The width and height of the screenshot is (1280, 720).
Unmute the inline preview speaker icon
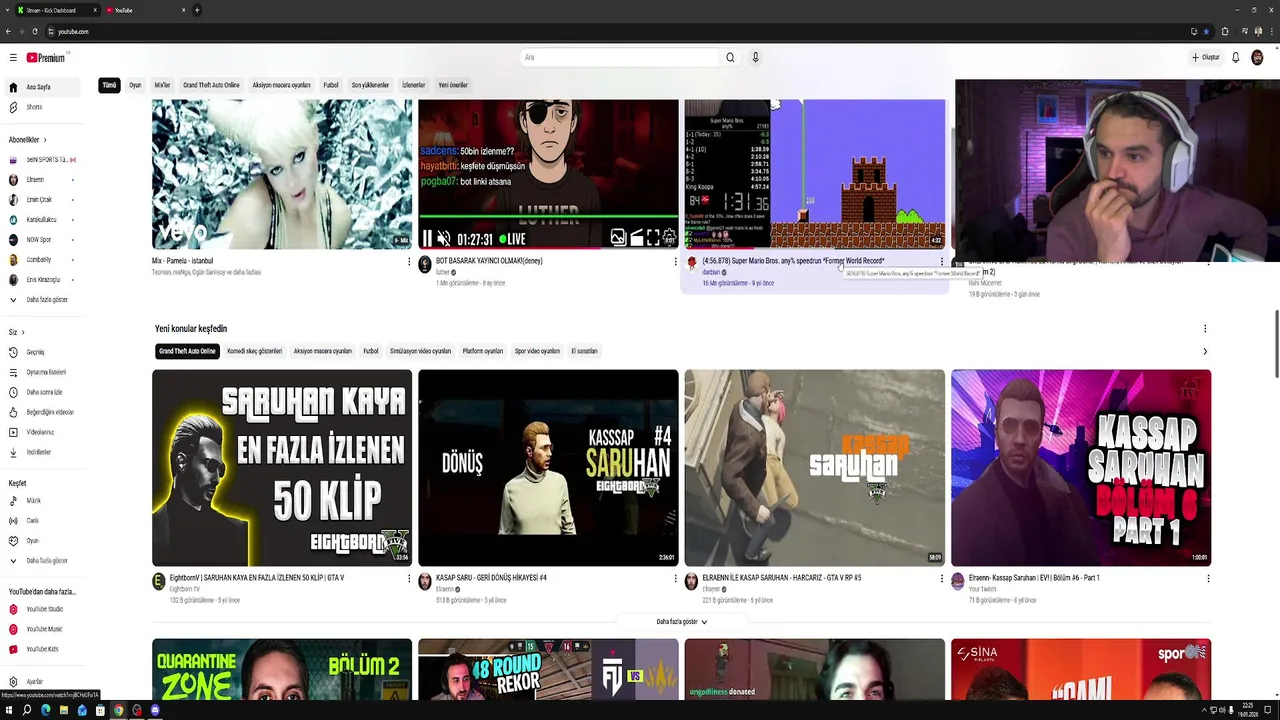(x=444, y=239)
